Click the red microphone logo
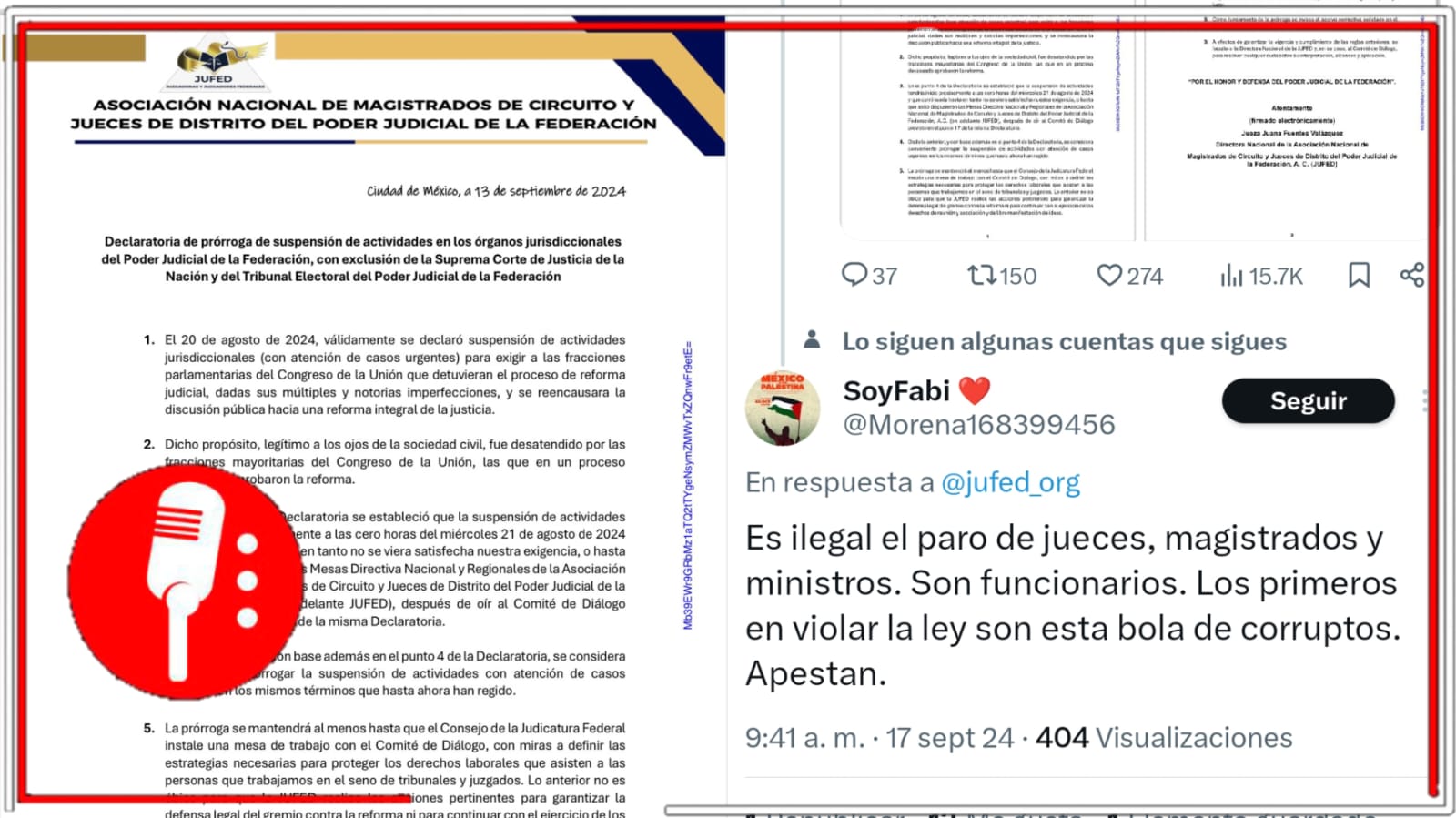The height and width of the screenshot is (818, 1456). (x=185, y=582)
